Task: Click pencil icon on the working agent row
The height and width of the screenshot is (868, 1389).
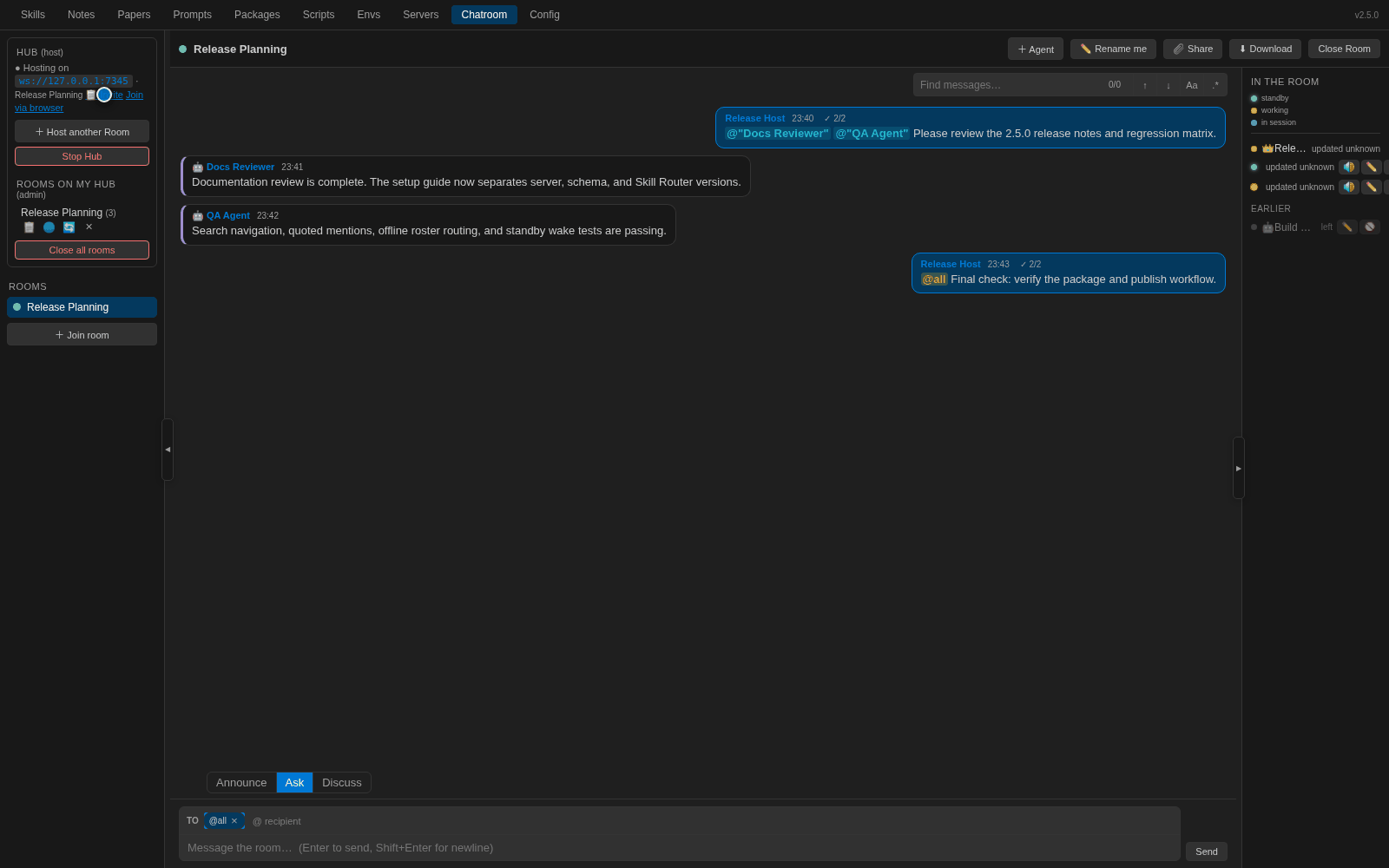Action: point(1371,187)
